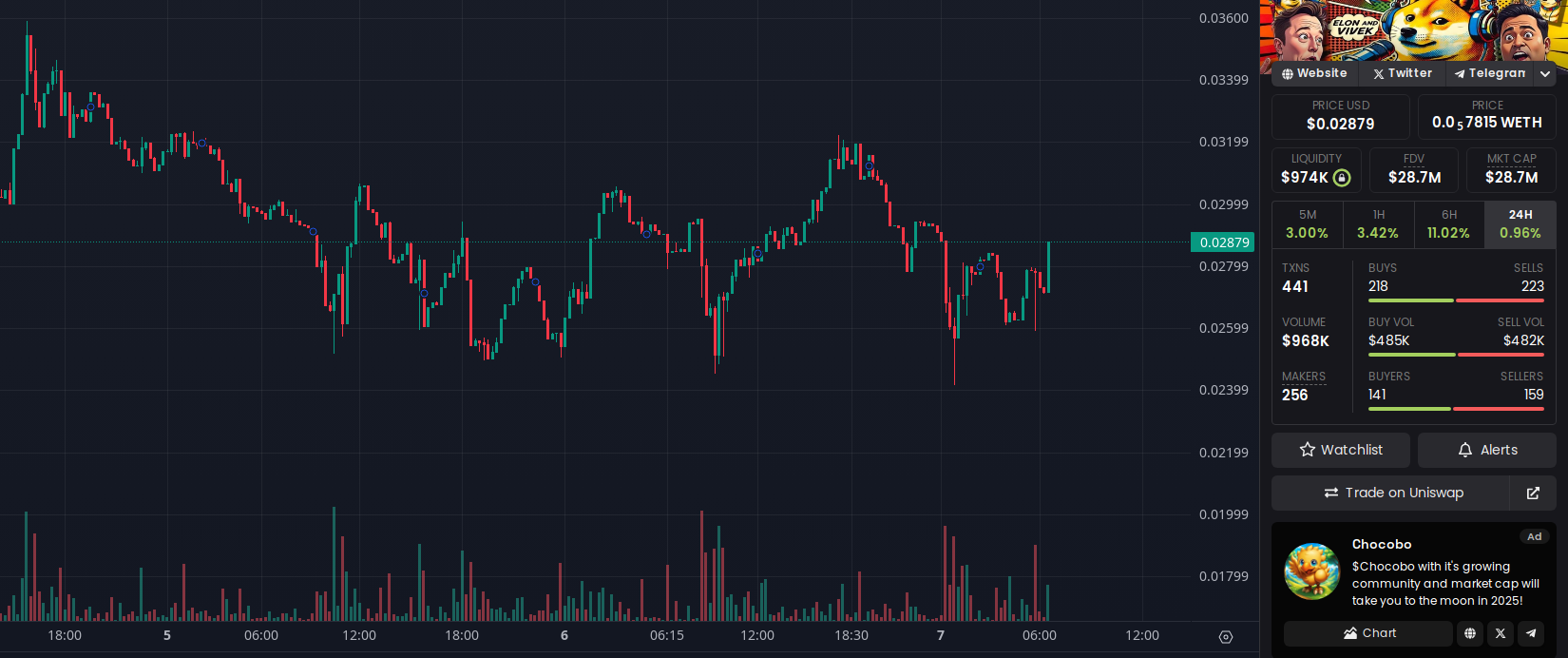Expand more social links chevron
The width and height of the screenshot is (1568, 658).
coord(1546,73)
